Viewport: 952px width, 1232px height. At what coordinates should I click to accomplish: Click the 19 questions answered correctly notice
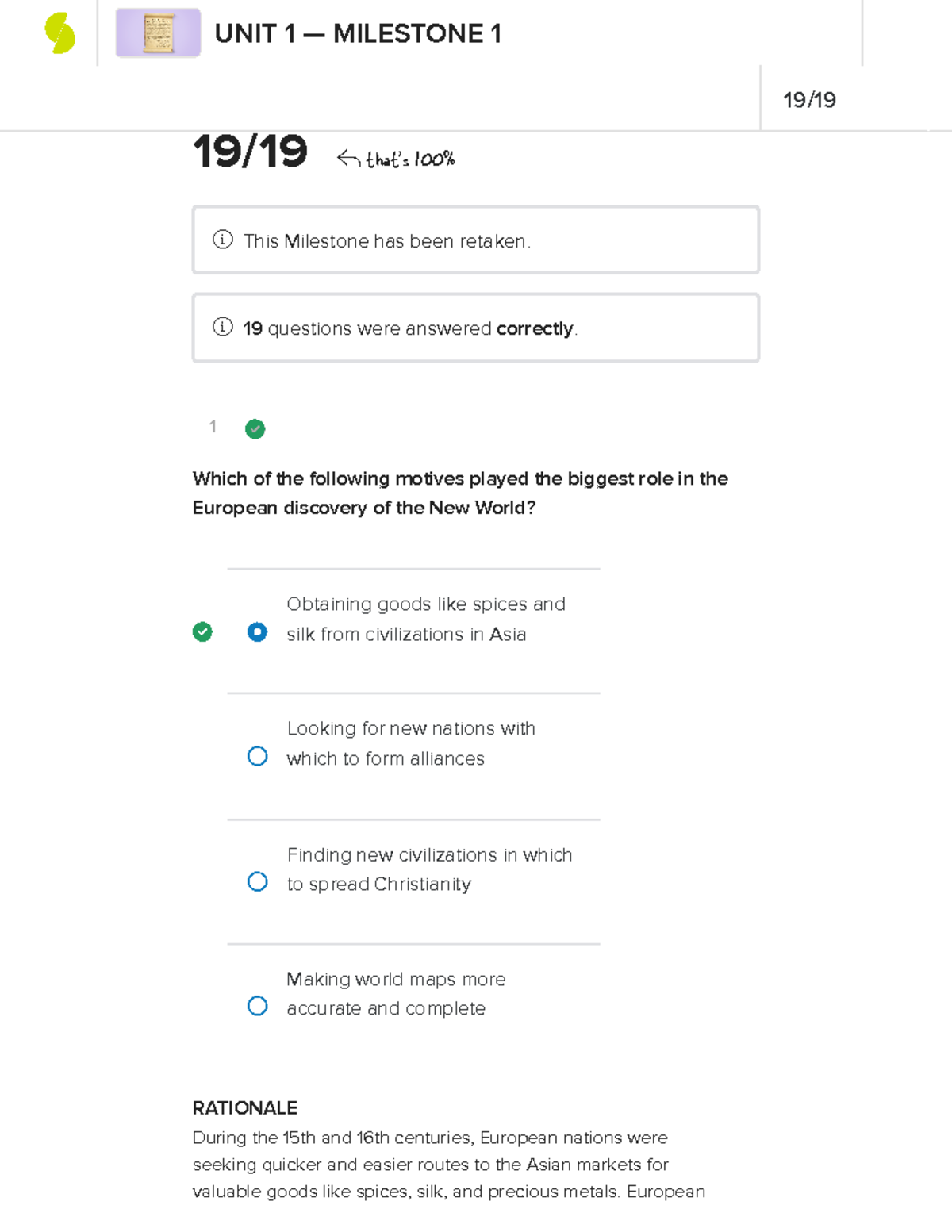click(410, 328)
